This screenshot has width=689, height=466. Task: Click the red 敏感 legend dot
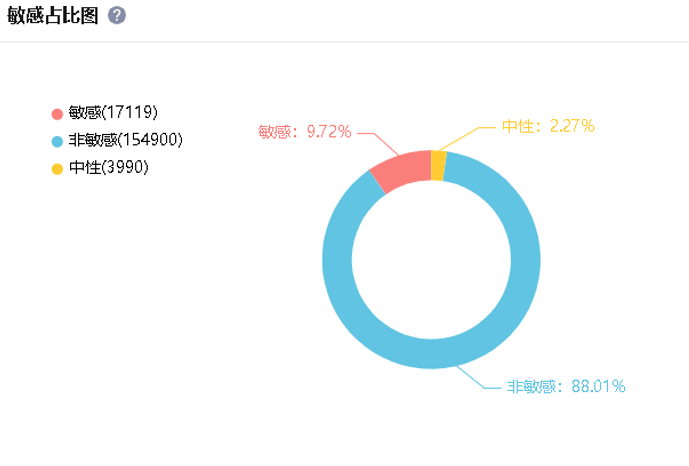click(x=57, y=113)
